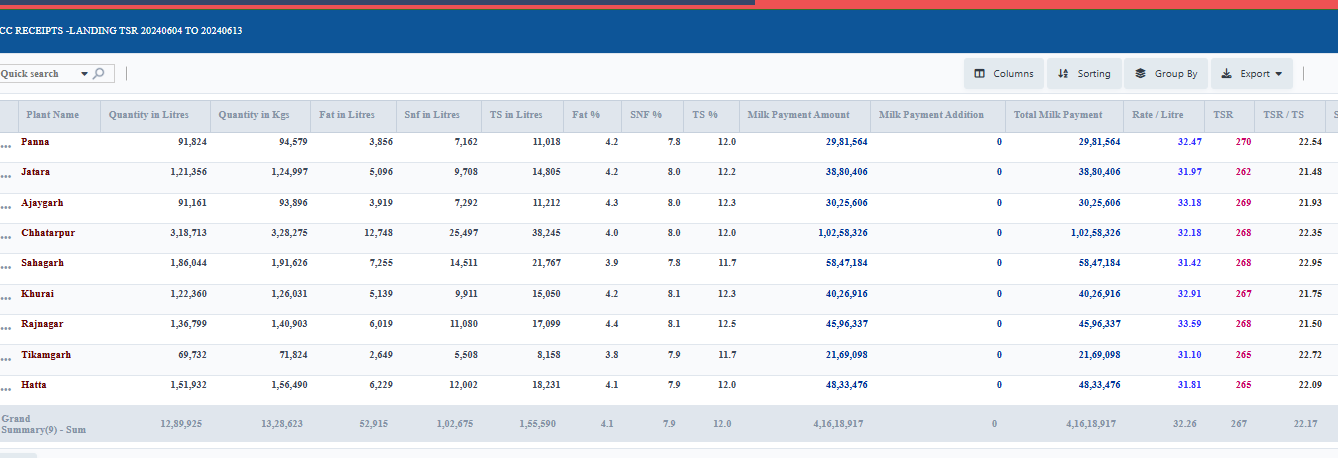This screenshot has height=458, width=1343.
Task: Sort by Milk Payment Amount header
Action: coord(798,115)
